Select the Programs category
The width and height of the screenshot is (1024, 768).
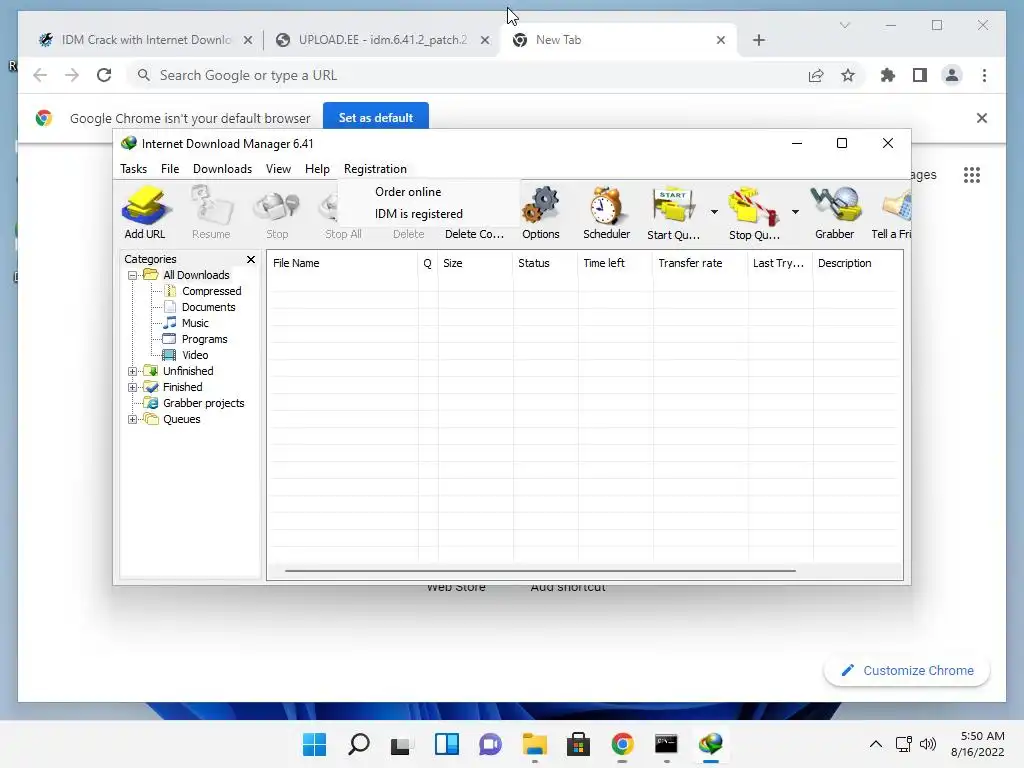(x=204, y=339)
